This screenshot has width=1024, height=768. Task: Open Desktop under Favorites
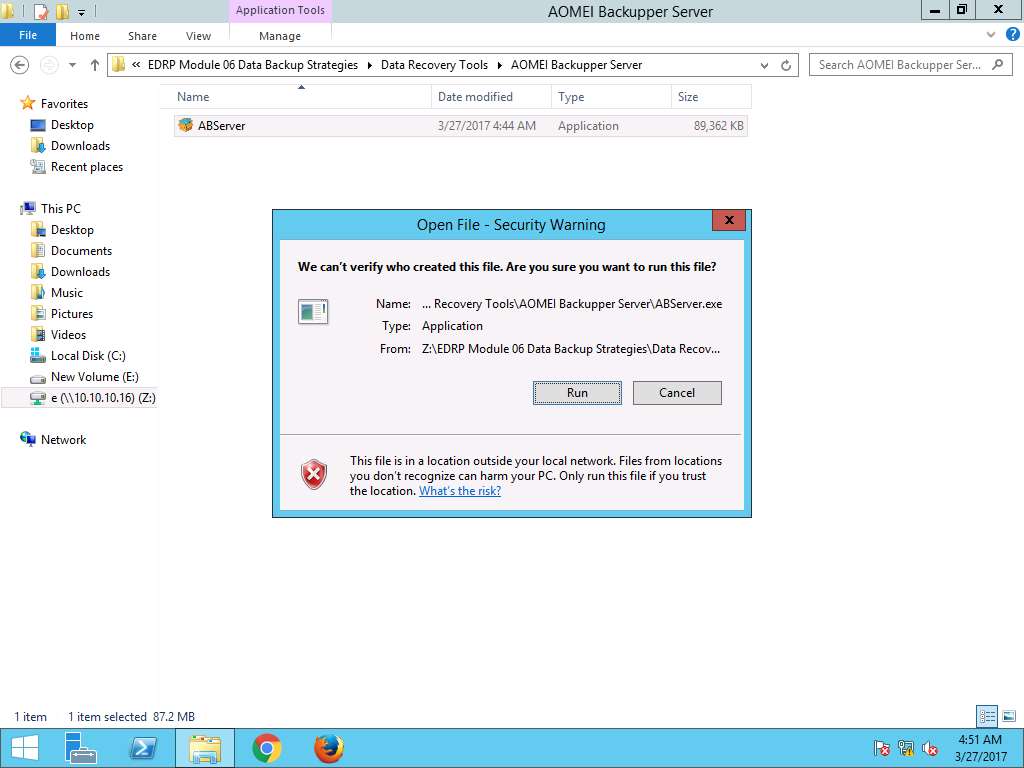(72, 125)
